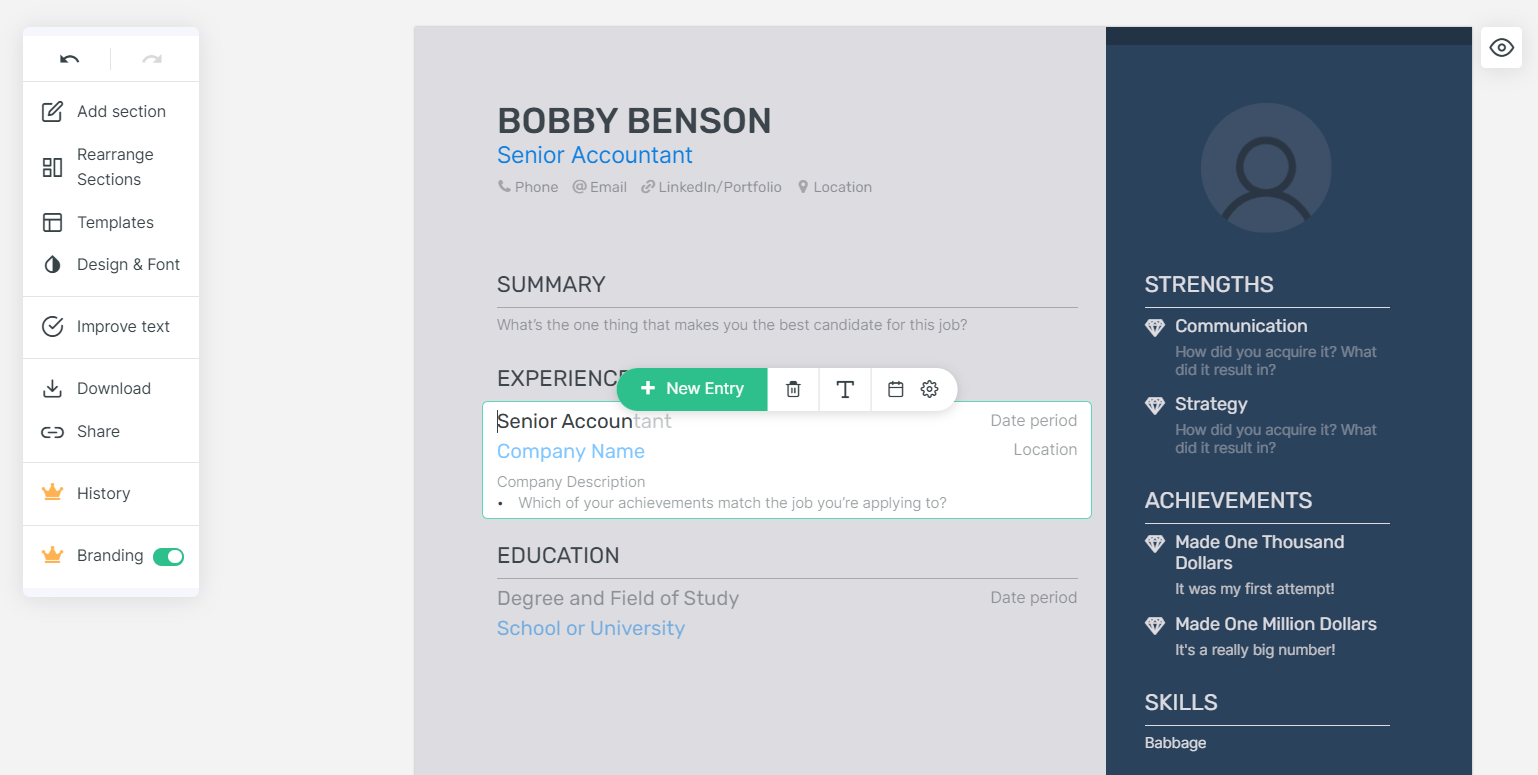Click Download in the sidebar
The width and height of the screenshot is (1538, 775).
click(x=104, y=388)
